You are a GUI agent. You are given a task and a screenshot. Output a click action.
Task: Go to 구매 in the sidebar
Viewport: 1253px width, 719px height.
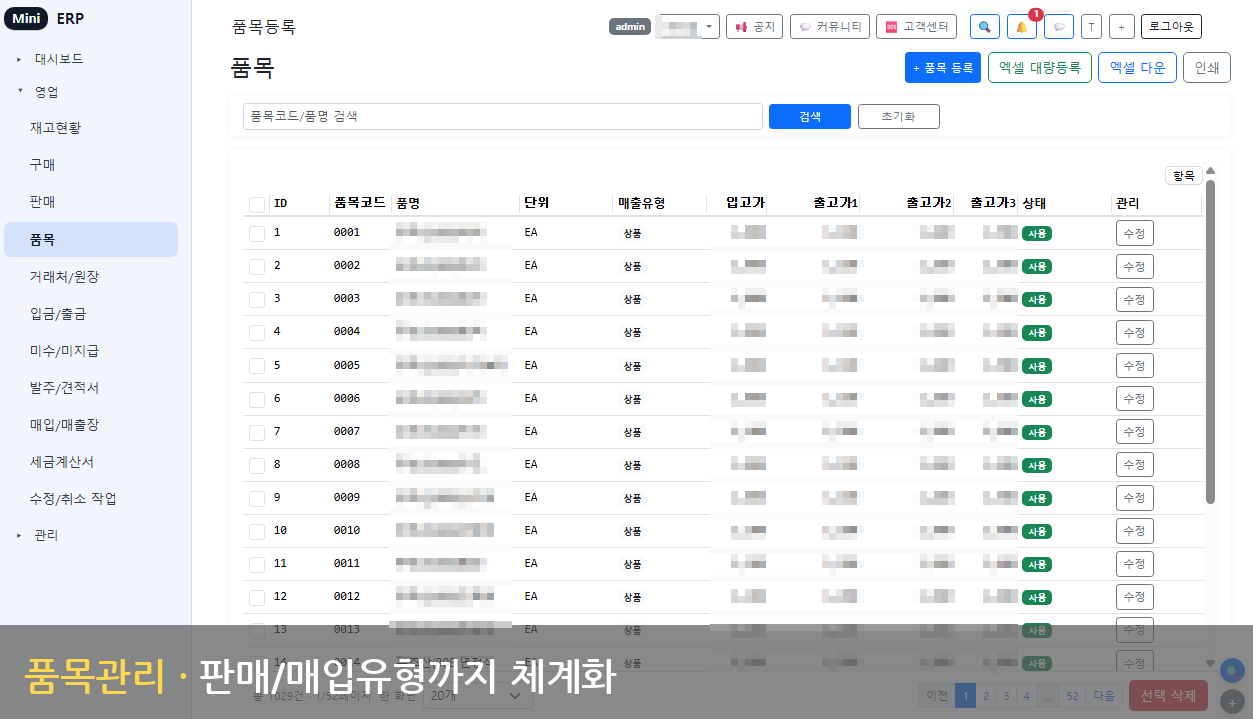(x=42, y=165)
